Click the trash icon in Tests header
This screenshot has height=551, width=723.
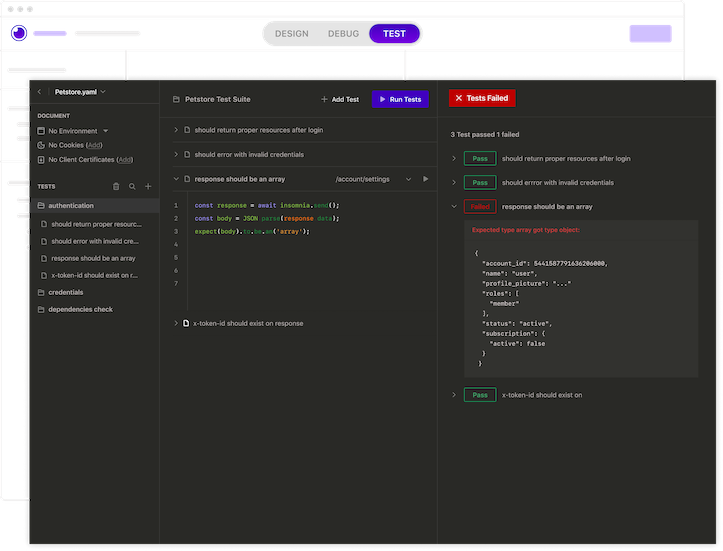[x=116, y=186]
